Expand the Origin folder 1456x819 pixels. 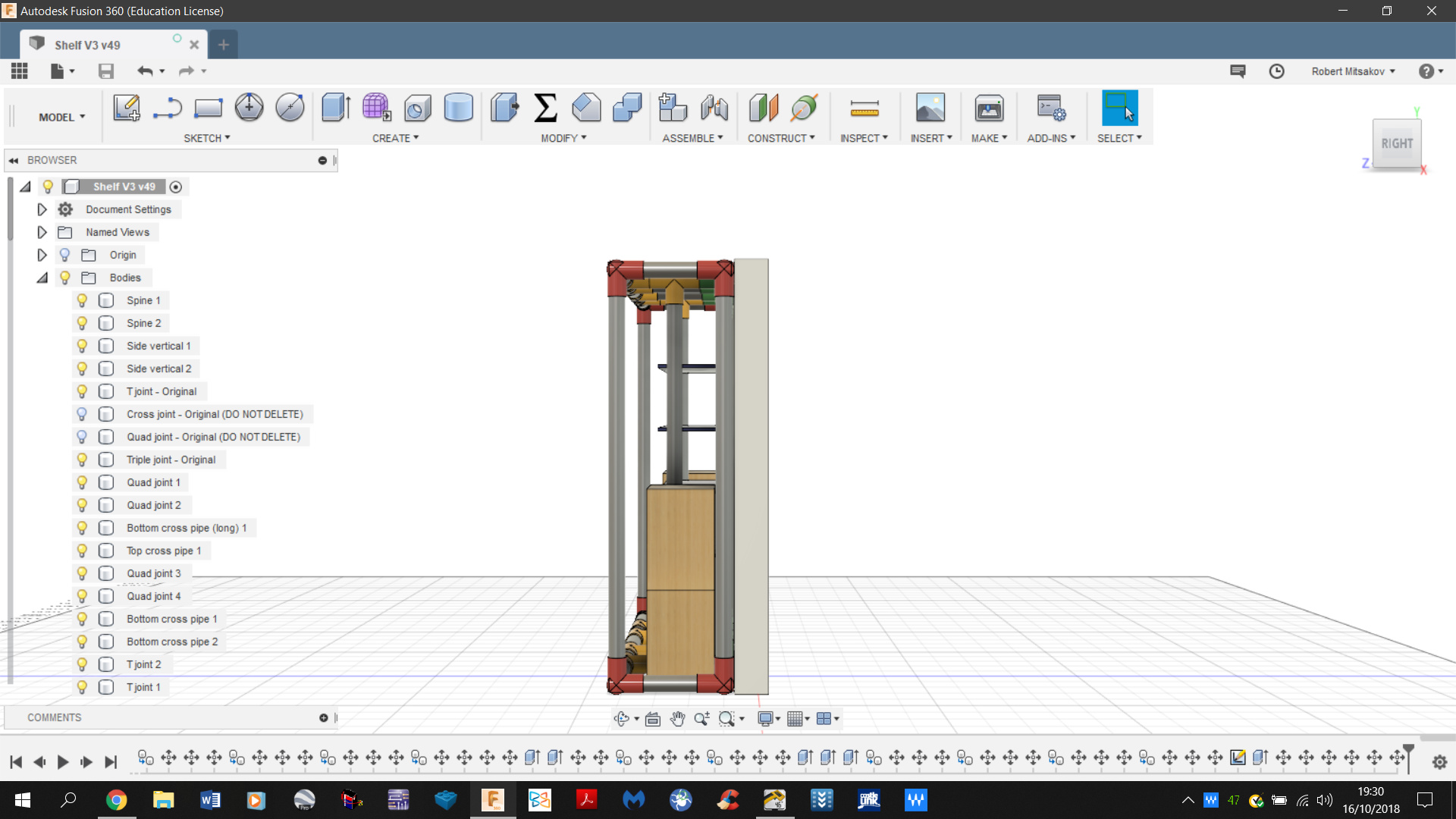tap(42, 255)
